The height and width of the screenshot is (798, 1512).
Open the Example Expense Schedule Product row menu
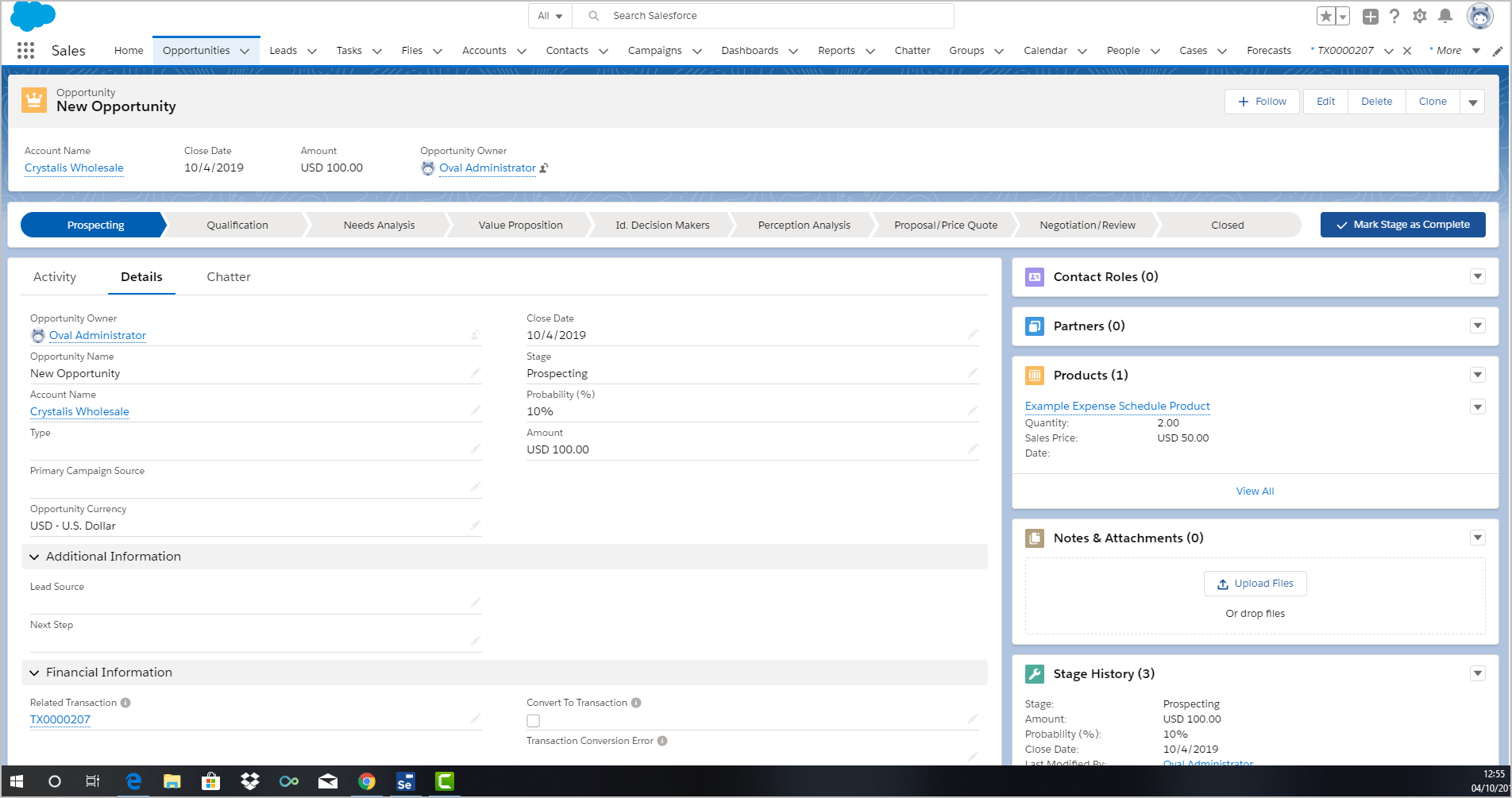tap(1478, 407)
